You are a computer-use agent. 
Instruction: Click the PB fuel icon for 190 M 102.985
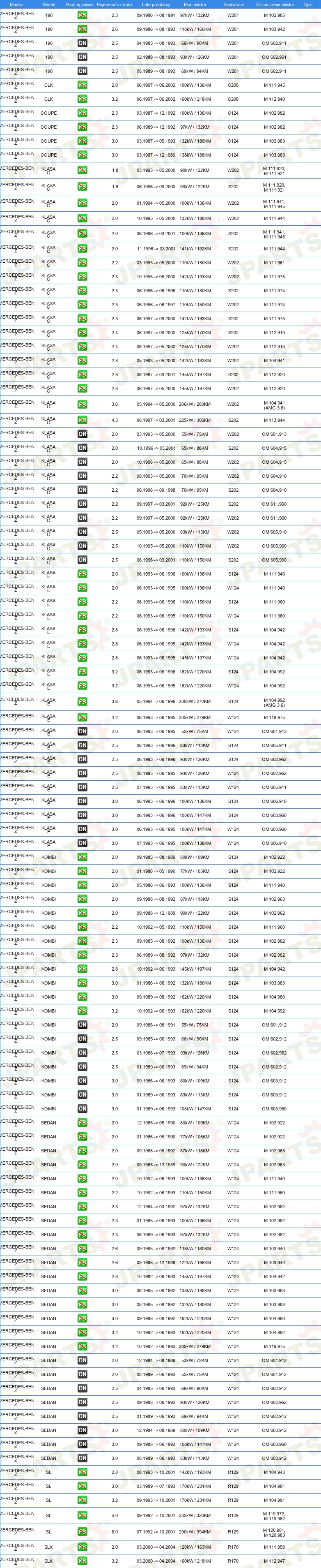click(82, 15)
